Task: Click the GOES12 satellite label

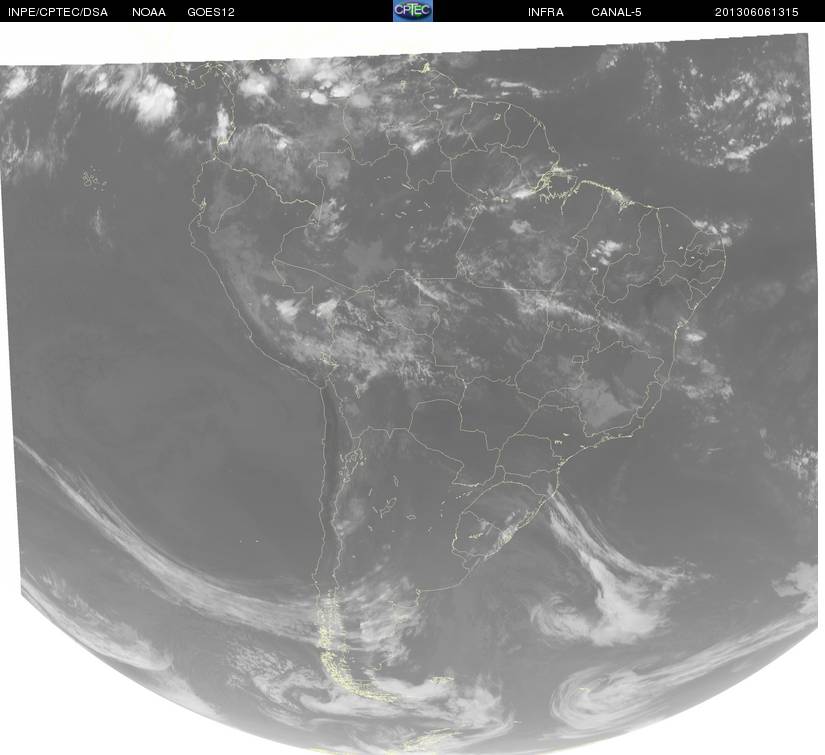Action: (x=211, y=12)
